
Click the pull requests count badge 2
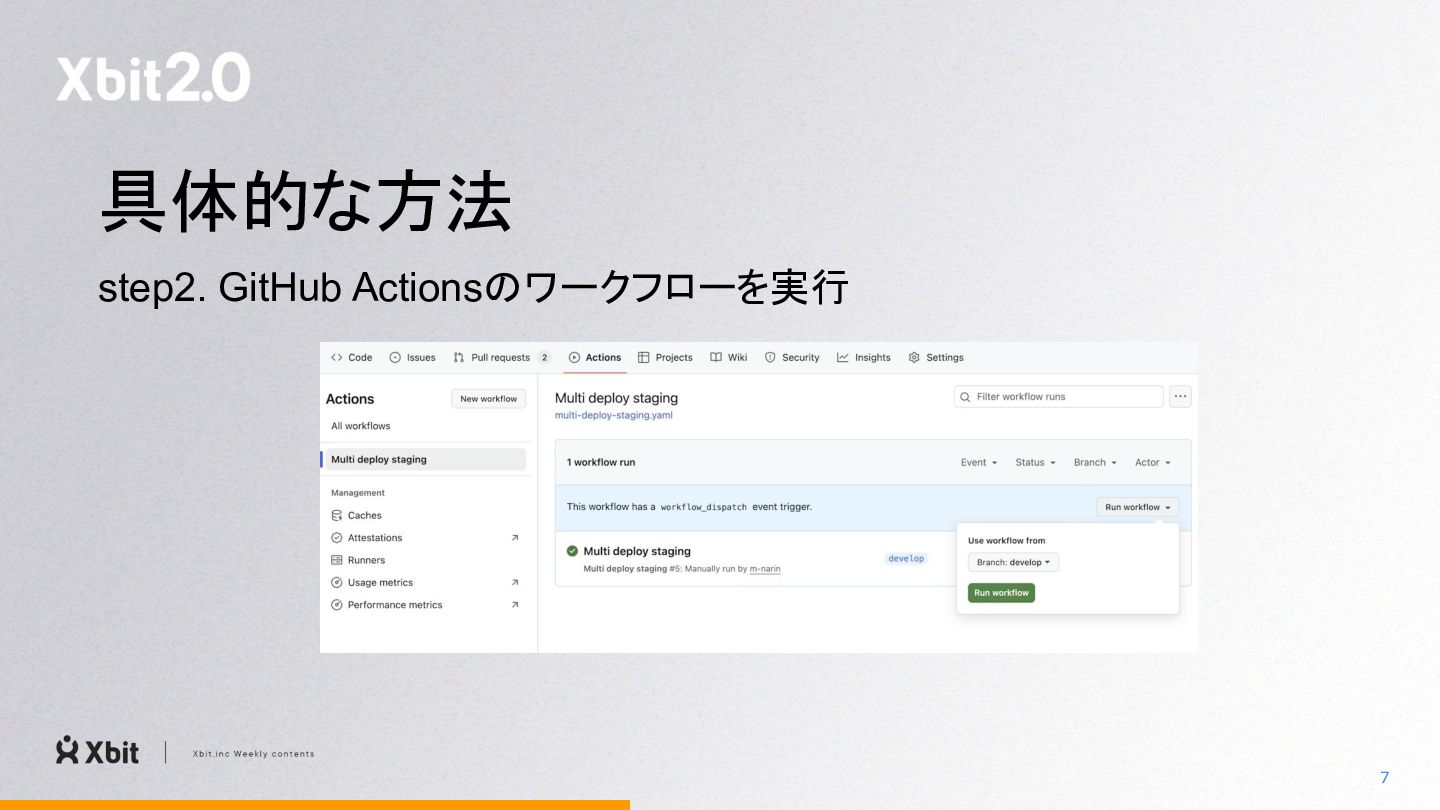point(544,357)
